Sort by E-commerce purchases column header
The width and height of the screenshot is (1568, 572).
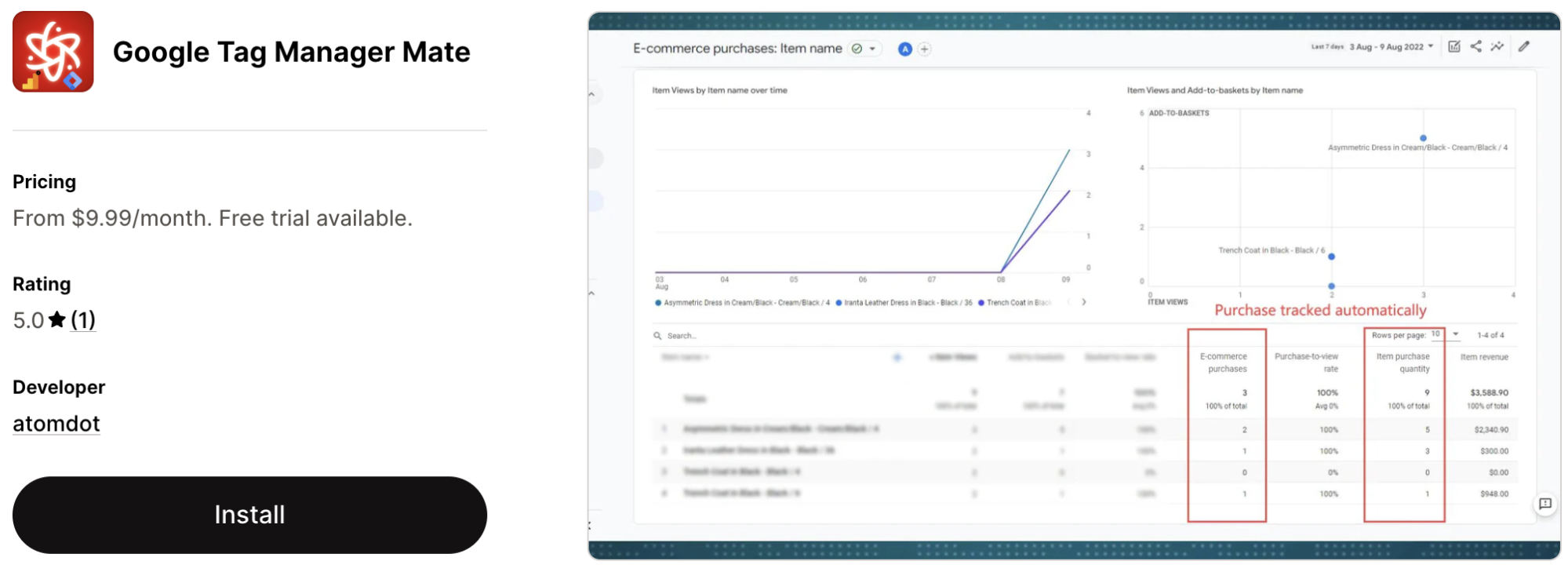[1224, 363]
